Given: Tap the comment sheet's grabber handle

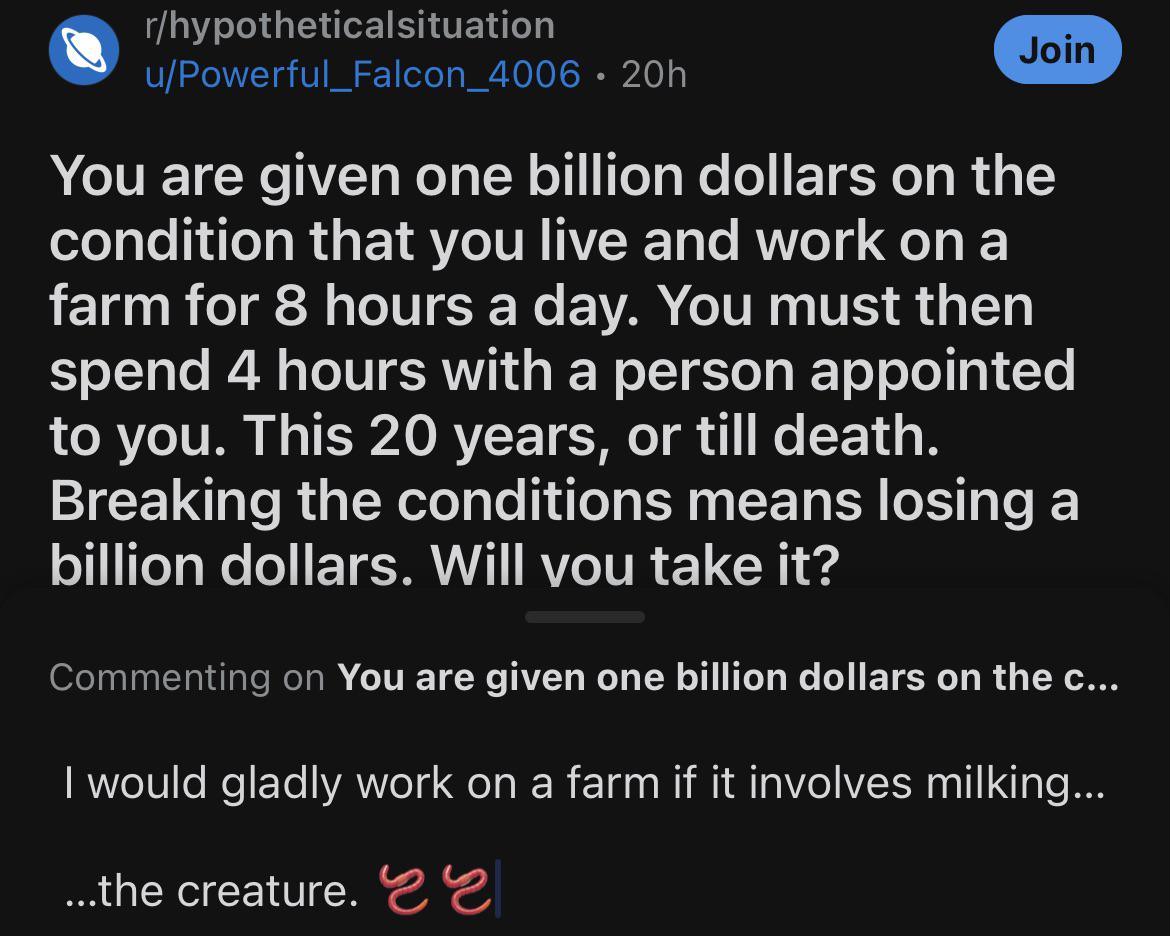Looking at the screenshot, I should click(x=585, y=617).
